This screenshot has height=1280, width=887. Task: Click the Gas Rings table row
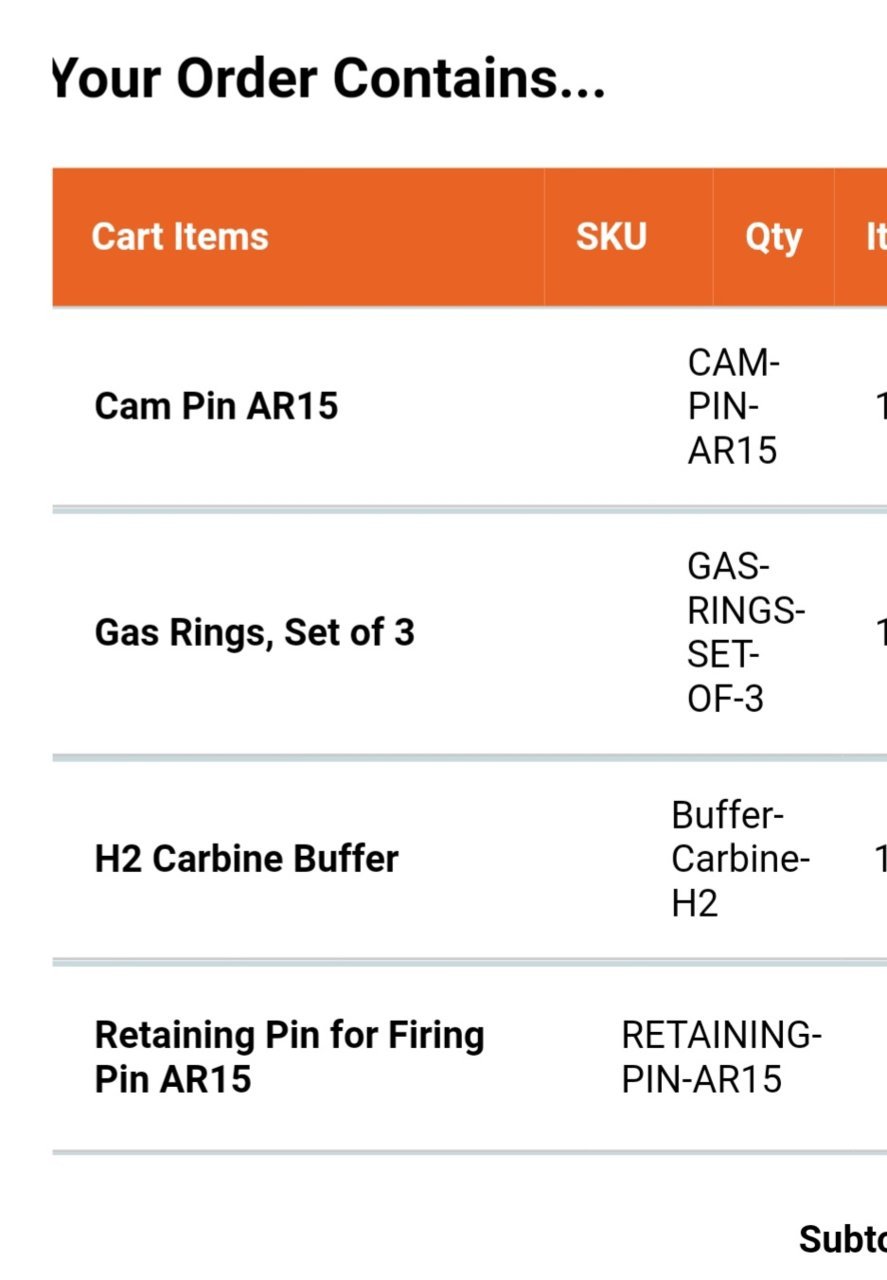click(x=469, y=632)
